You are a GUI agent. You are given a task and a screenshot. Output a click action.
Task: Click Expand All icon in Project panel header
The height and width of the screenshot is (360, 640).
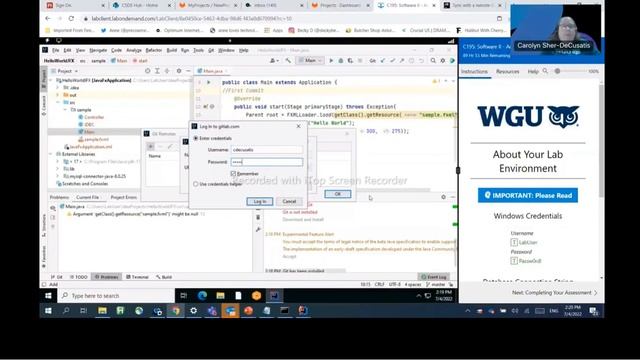point(157,71)
